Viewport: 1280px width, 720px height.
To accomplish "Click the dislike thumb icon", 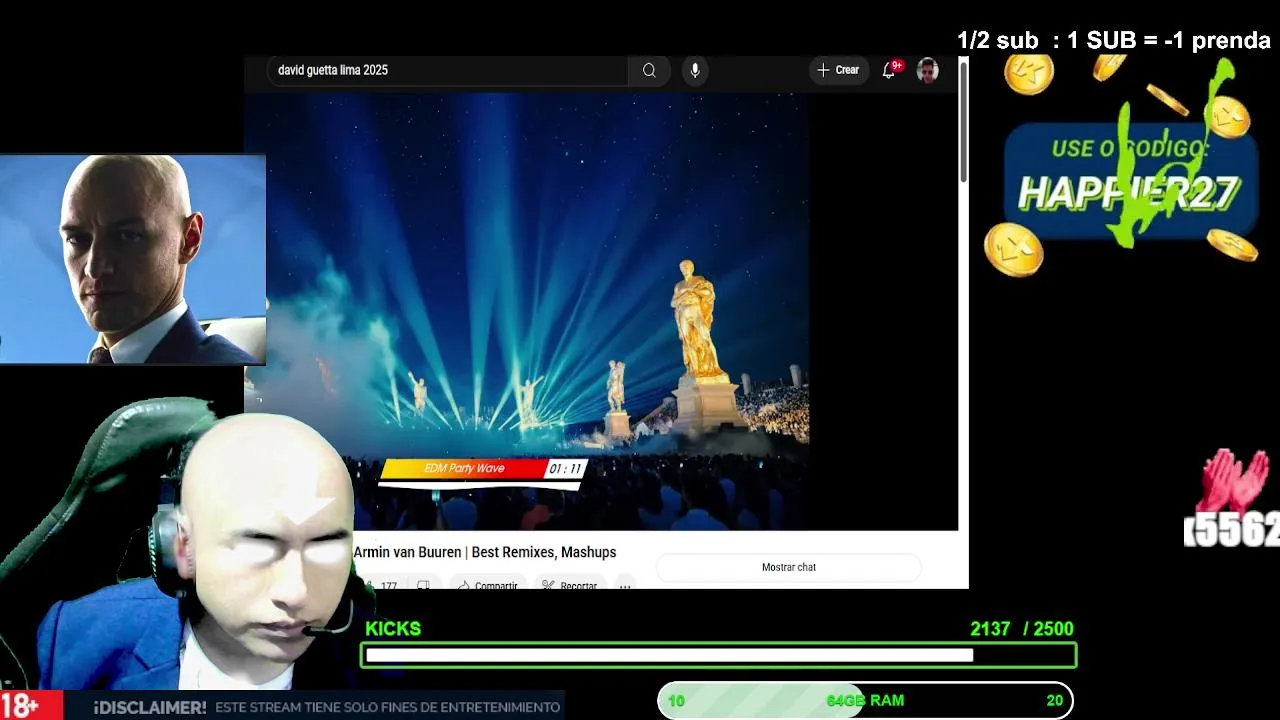I will 423,585.
